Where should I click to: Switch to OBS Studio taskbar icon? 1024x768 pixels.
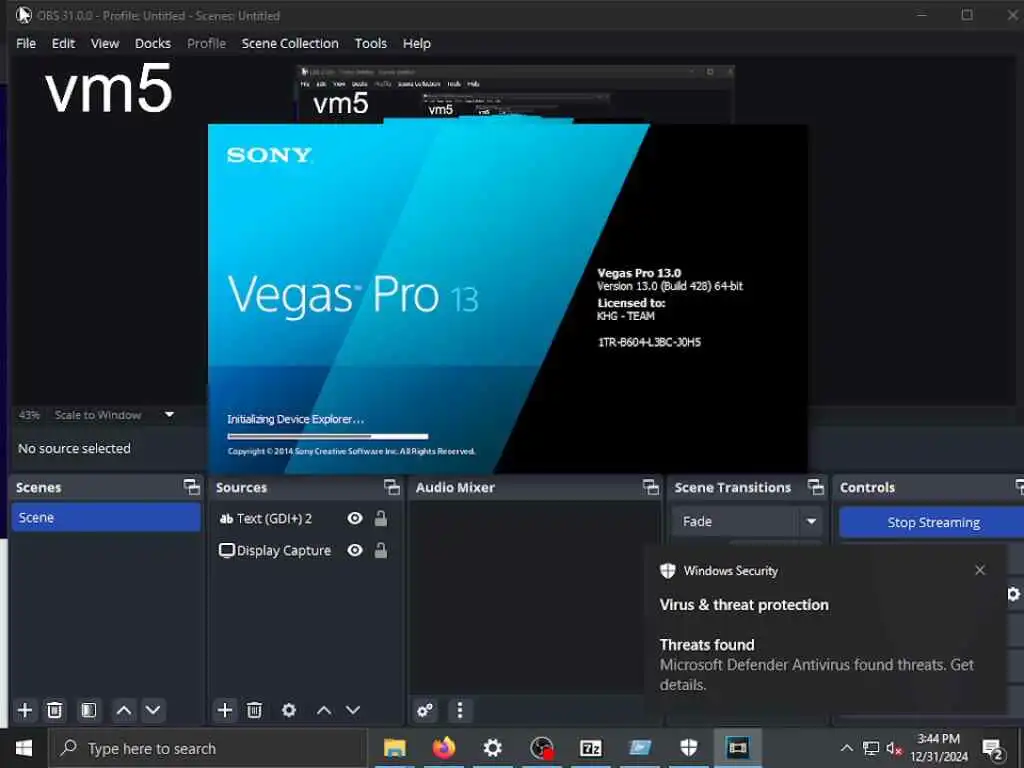coord(541,748)
